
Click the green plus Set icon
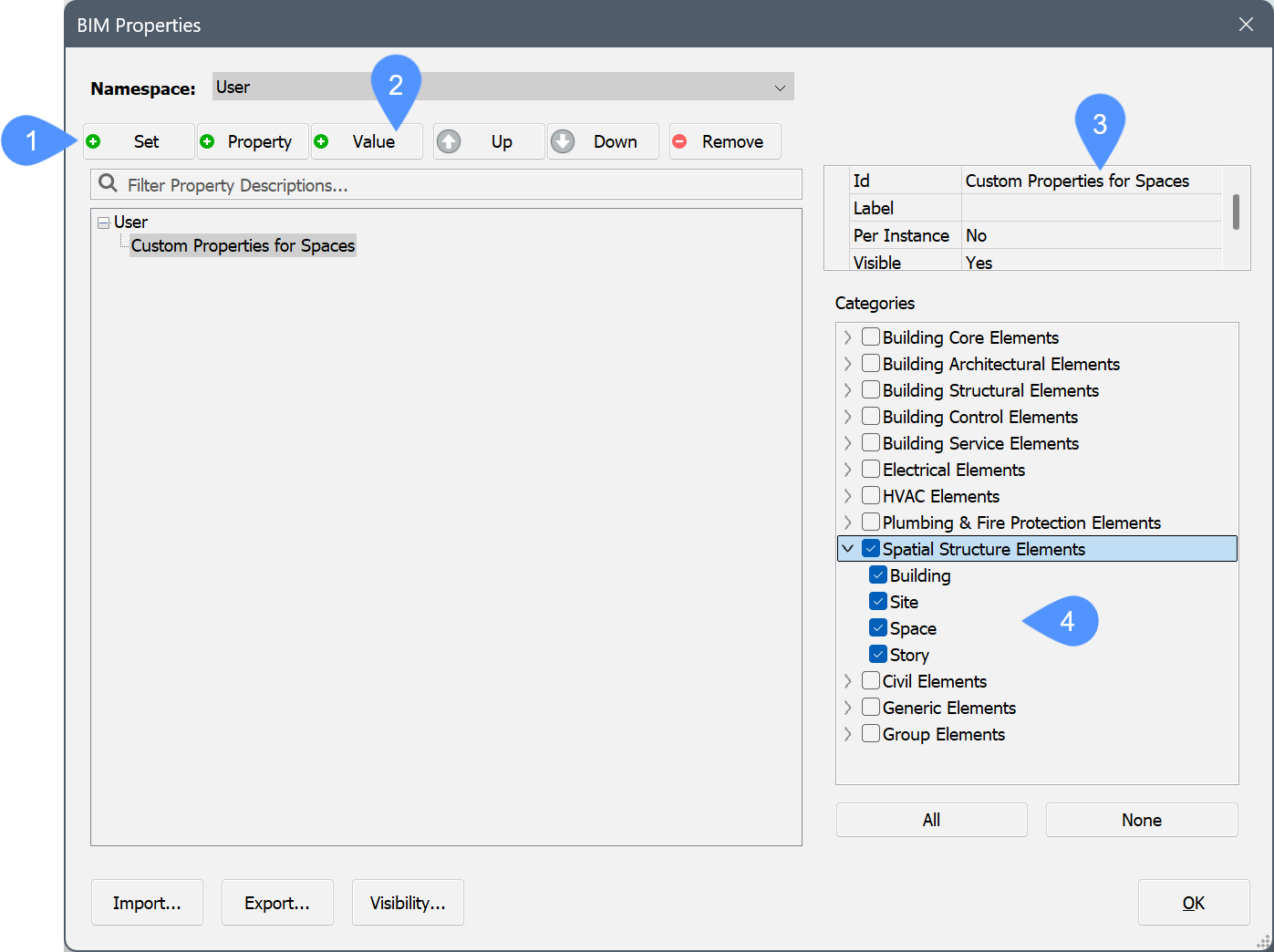[93, 141]
